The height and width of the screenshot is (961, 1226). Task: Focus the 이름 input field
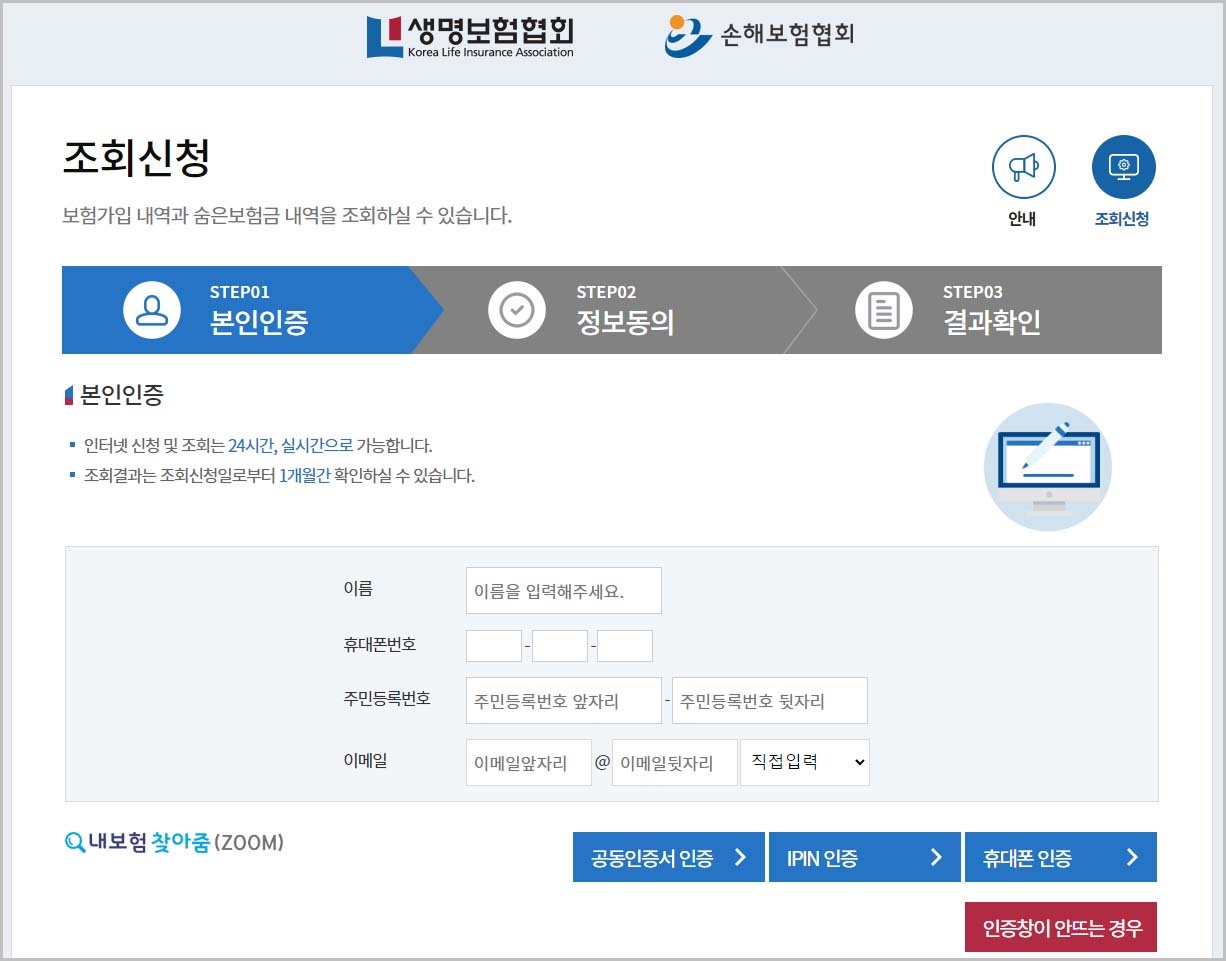click(x=564, y=591)
